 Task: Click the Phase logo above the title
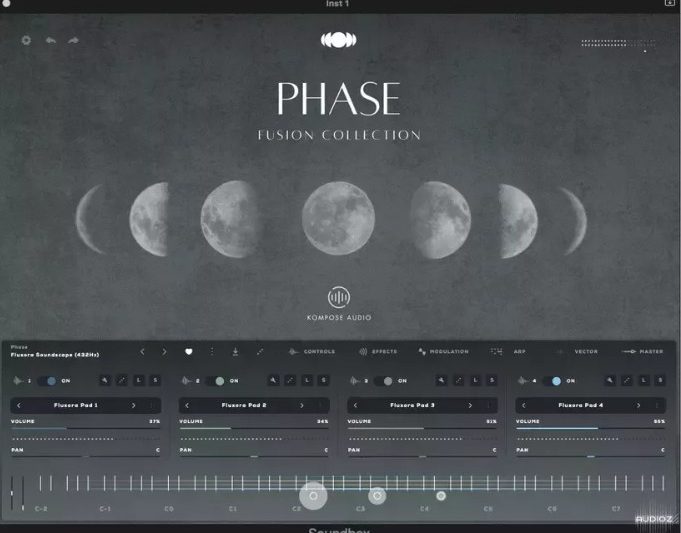tap(339, 40)
